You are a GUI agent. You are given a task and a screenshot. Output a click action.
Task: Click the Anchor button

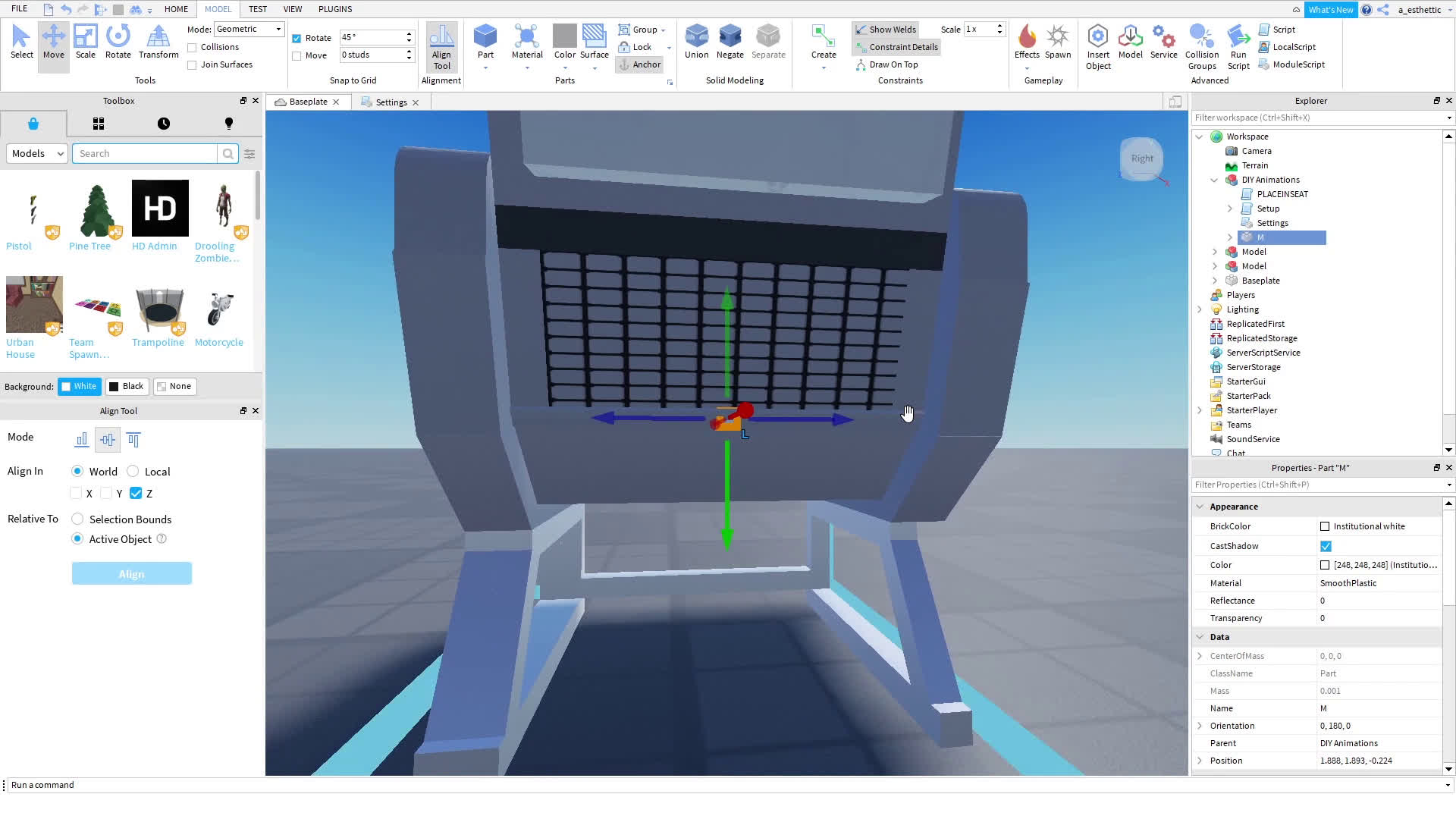[639, 64]
